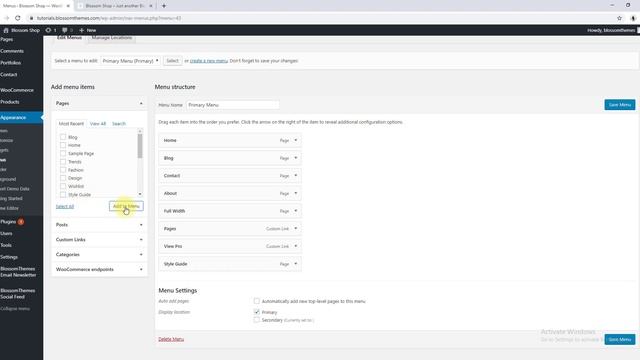Switch to the Manage Locations tab
This screenshot has width=640, height=360.
(x=112, y=38)
